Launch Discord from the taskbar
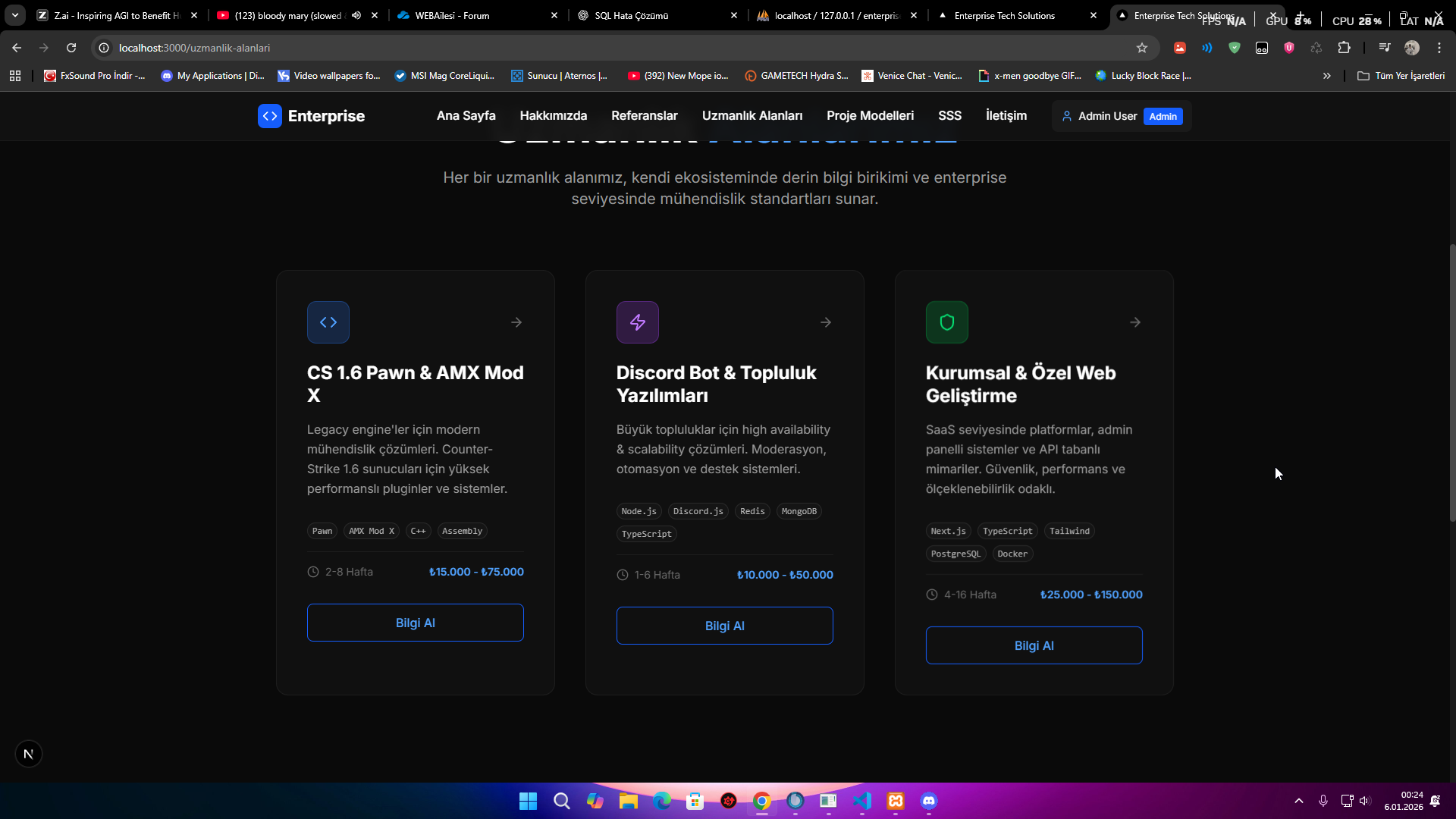Screen dimensions: 1456x819 coord(929,801)
